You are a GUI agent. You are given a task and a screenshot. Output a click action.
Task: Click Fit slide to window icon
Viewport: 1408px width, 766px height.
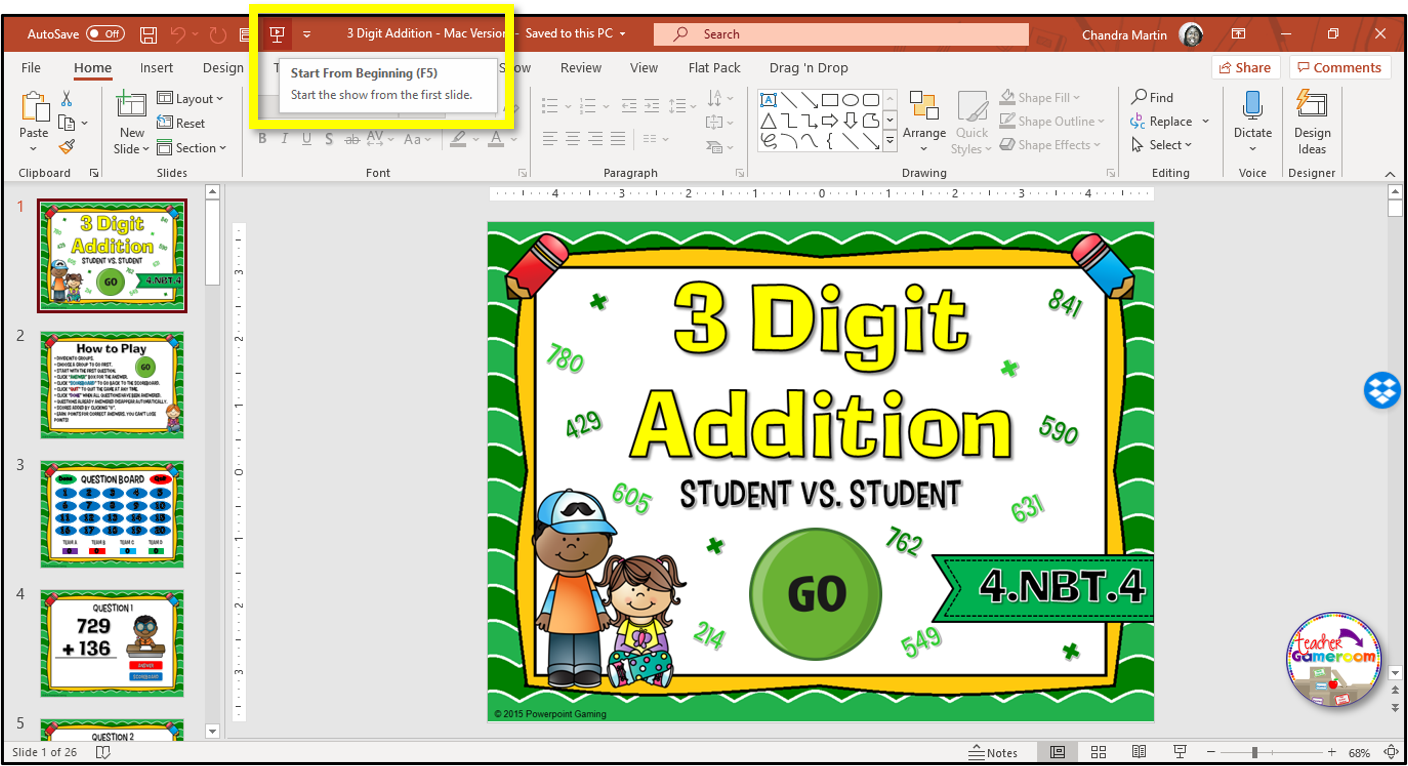click(1391, 752)
